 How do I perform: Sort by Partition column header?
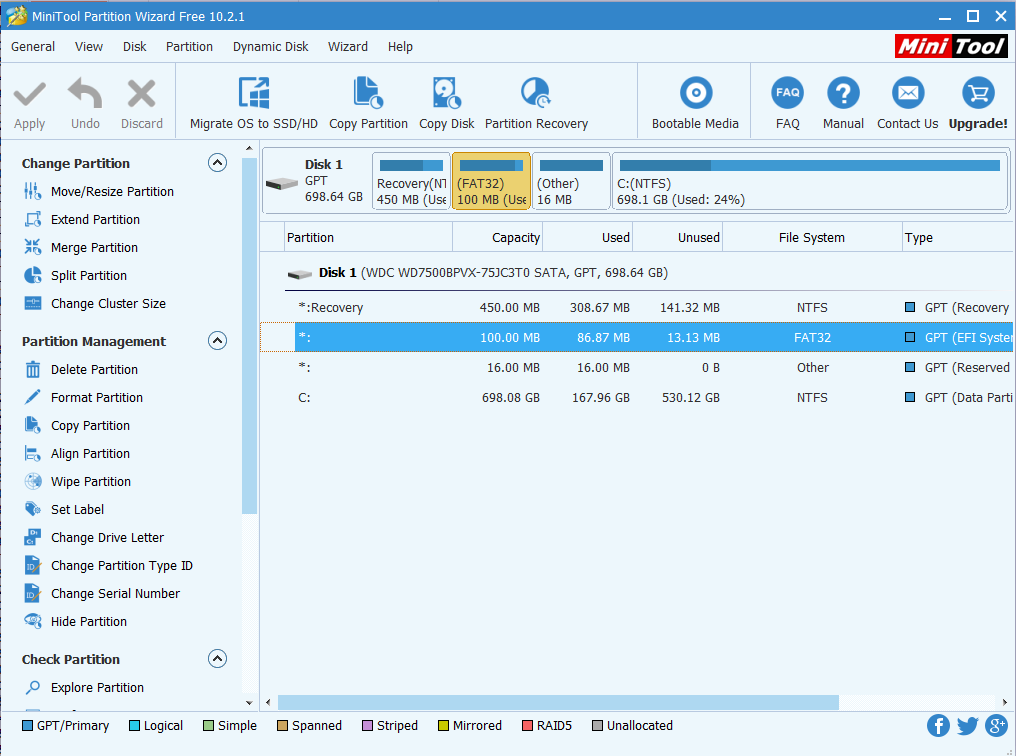pyautogui.click(x=368, y=238)
